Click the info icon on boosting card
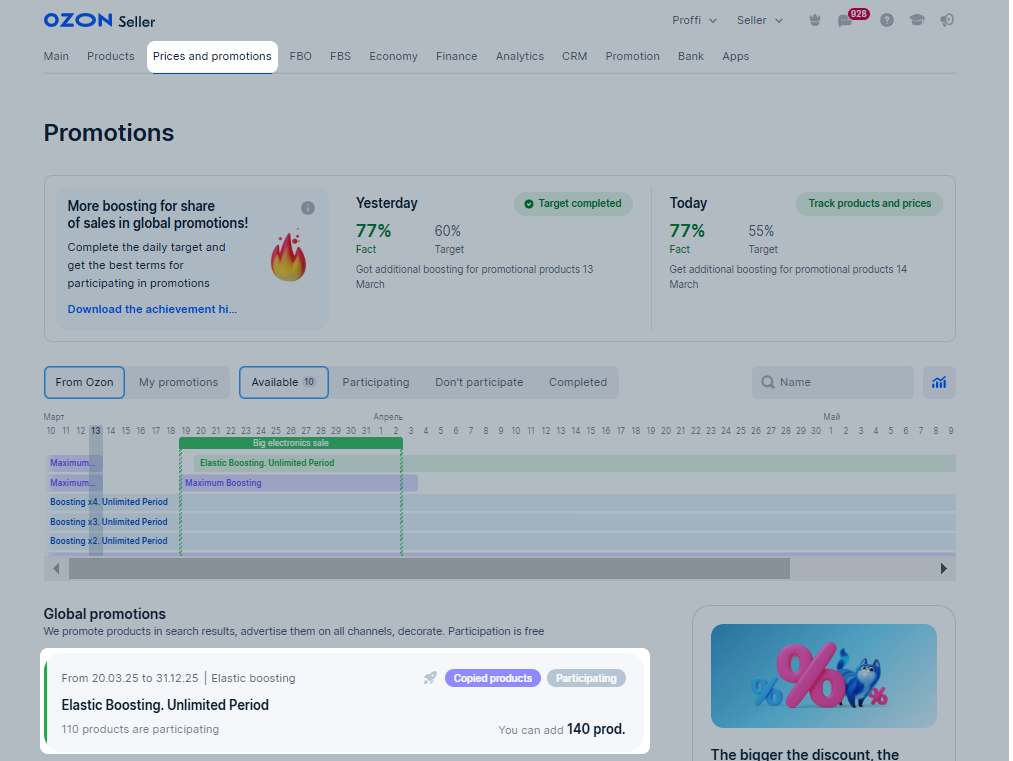This screenshot has height=761, width=1013. click(x=308, y=208)
